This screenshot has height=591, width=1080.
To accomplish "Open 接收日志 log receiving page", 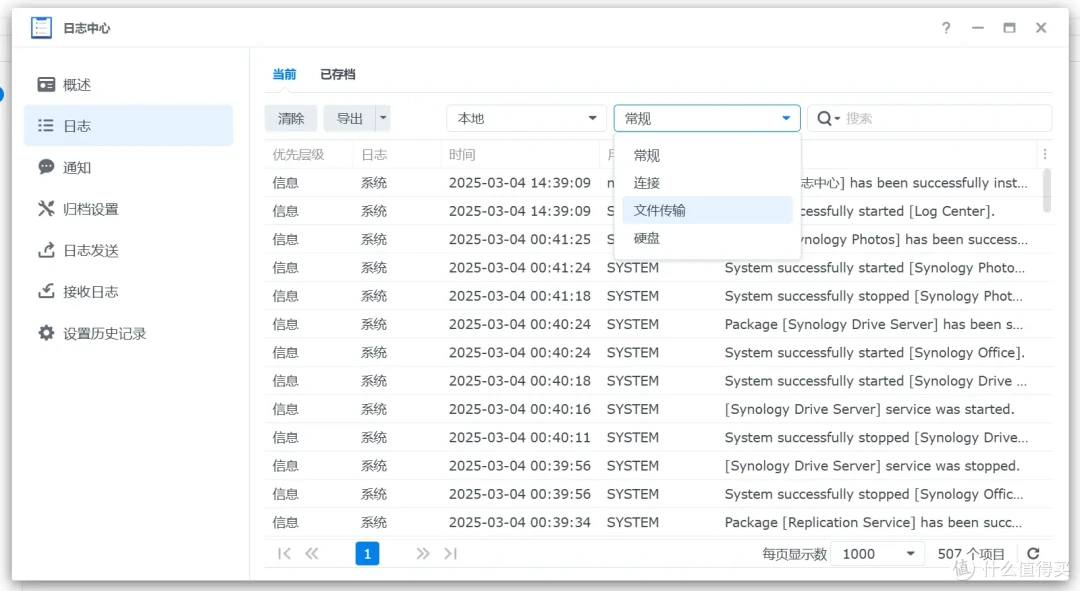I will tap(128, 291).
